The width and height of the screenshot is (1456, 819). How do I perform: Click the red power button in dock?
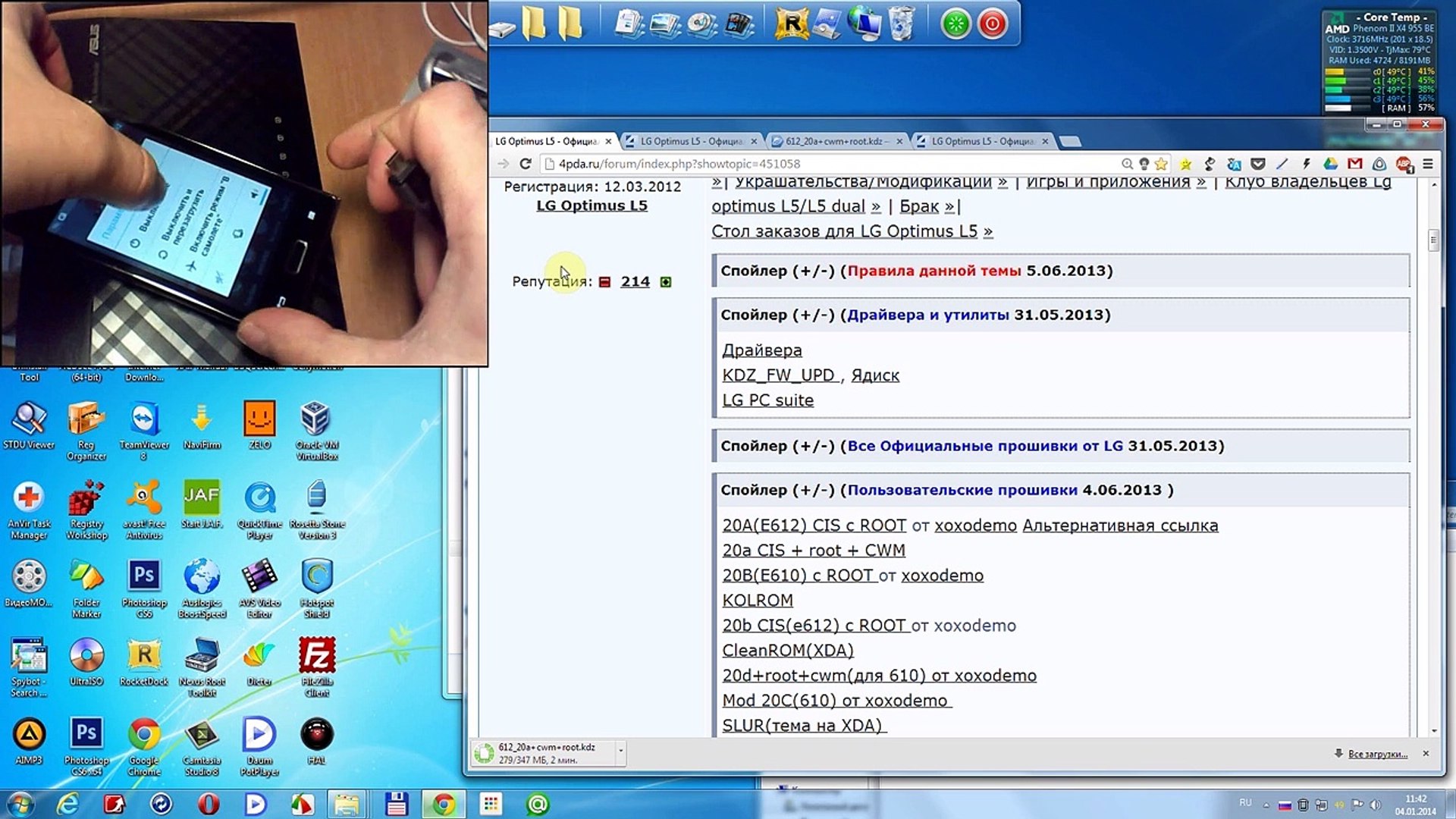click(993, 24)
